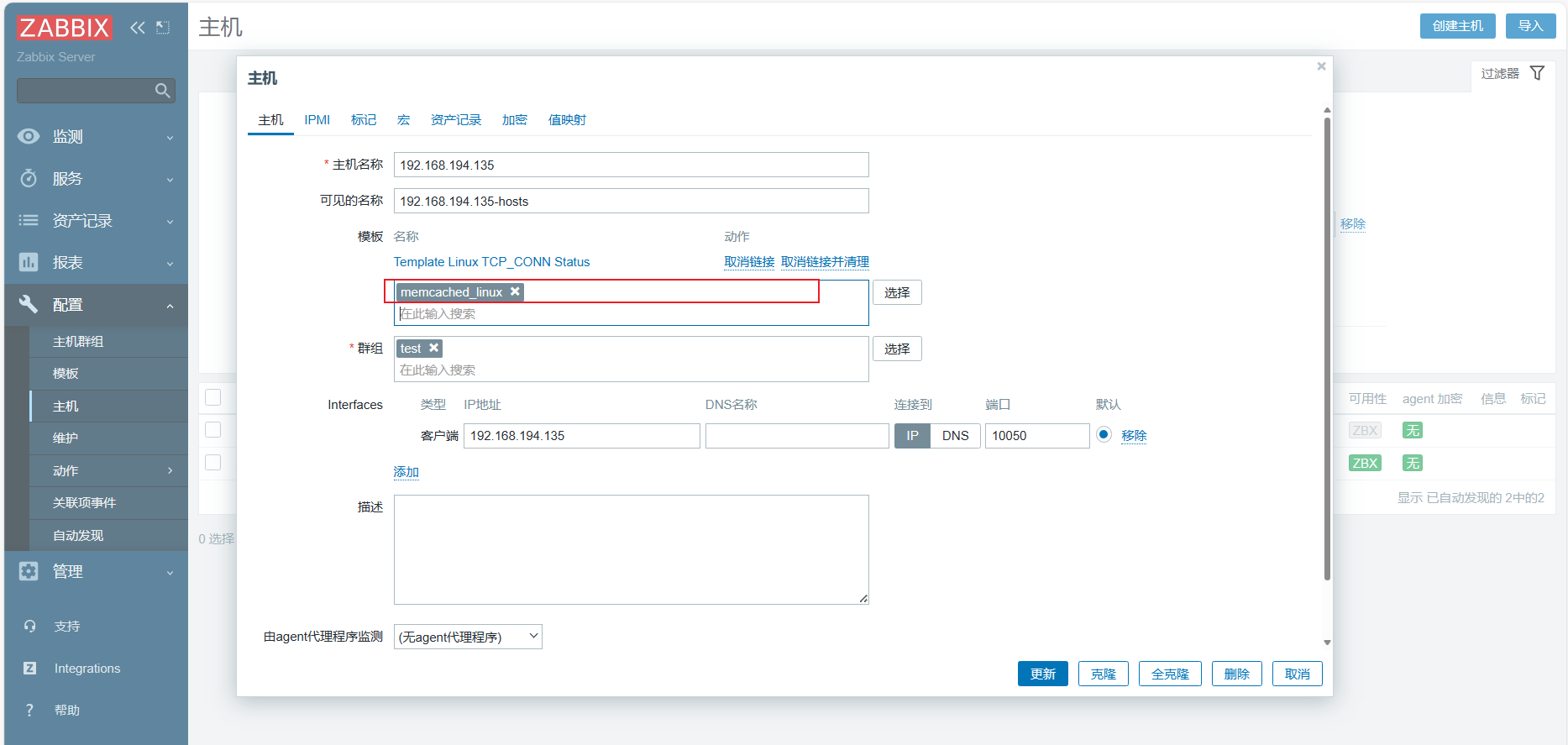Click the clock icon for 服务

tap(29, 178)
